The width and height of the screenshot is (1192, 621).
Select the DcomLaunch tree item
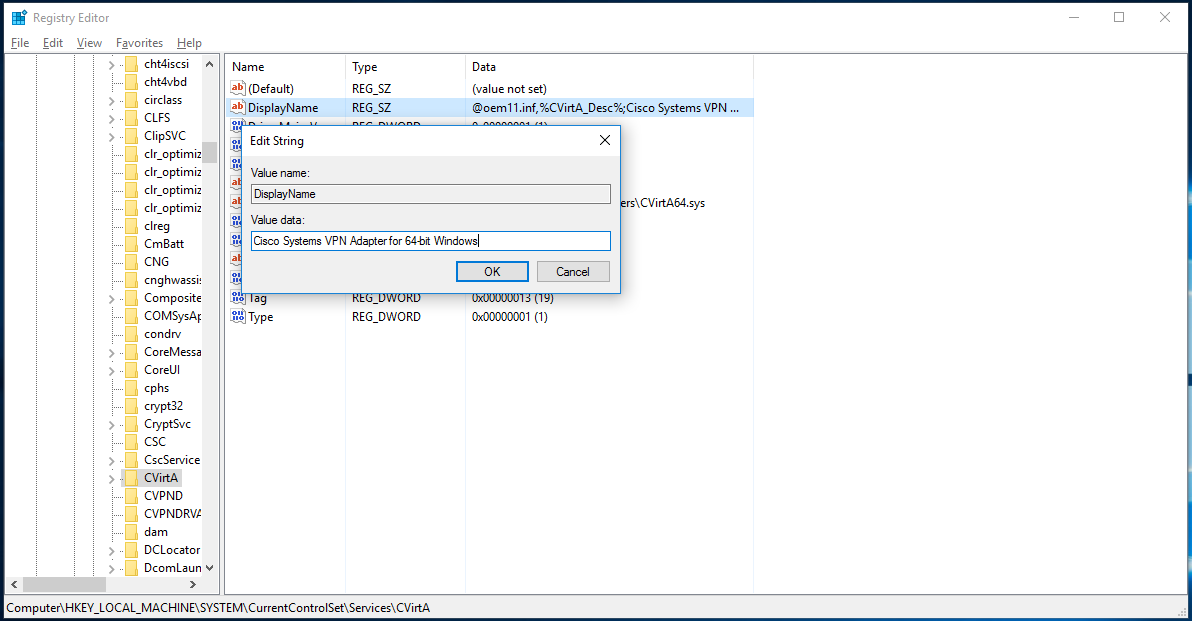(173, 568)
